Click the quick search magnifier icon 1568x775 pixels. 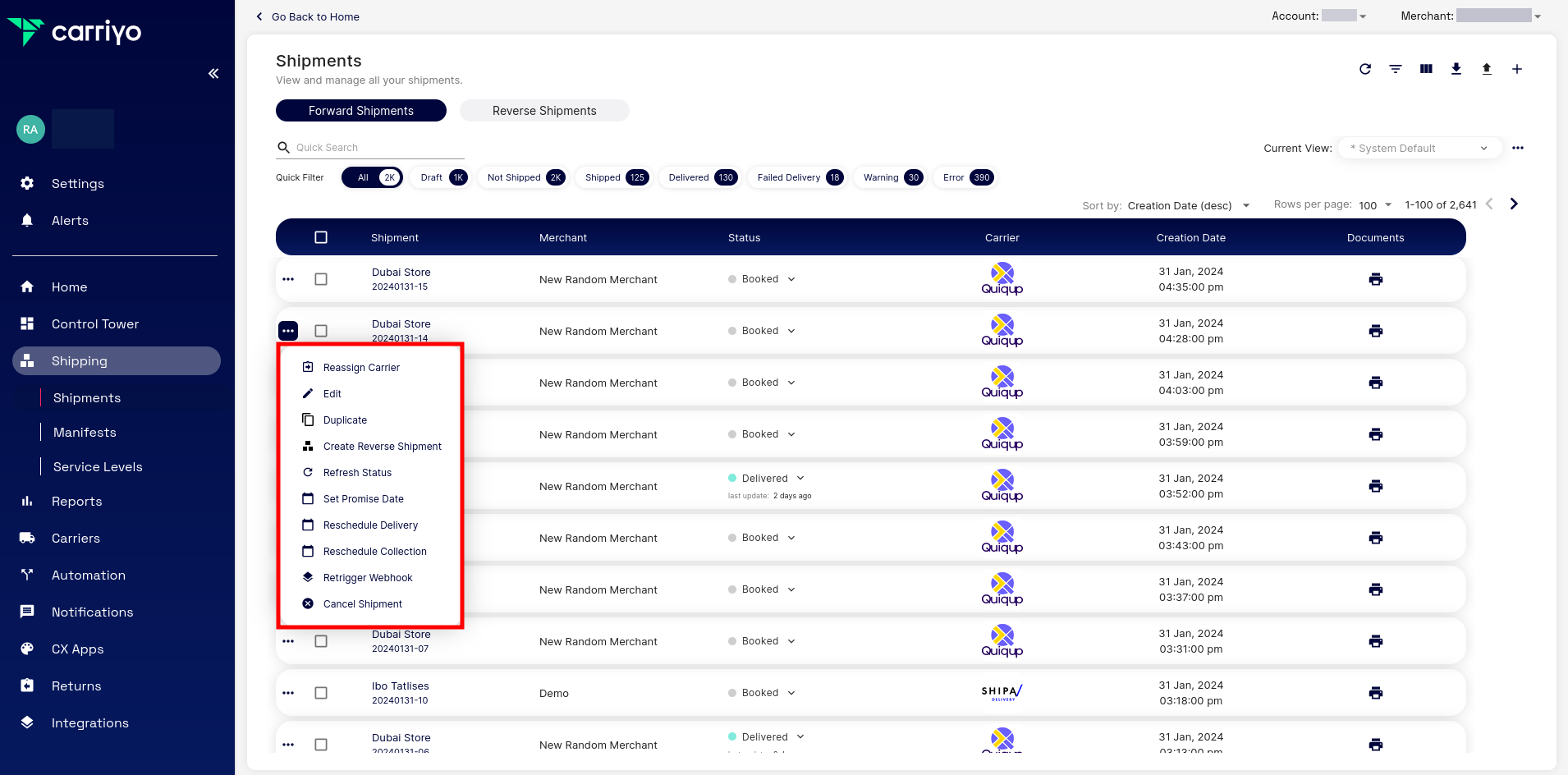point(284,148)
